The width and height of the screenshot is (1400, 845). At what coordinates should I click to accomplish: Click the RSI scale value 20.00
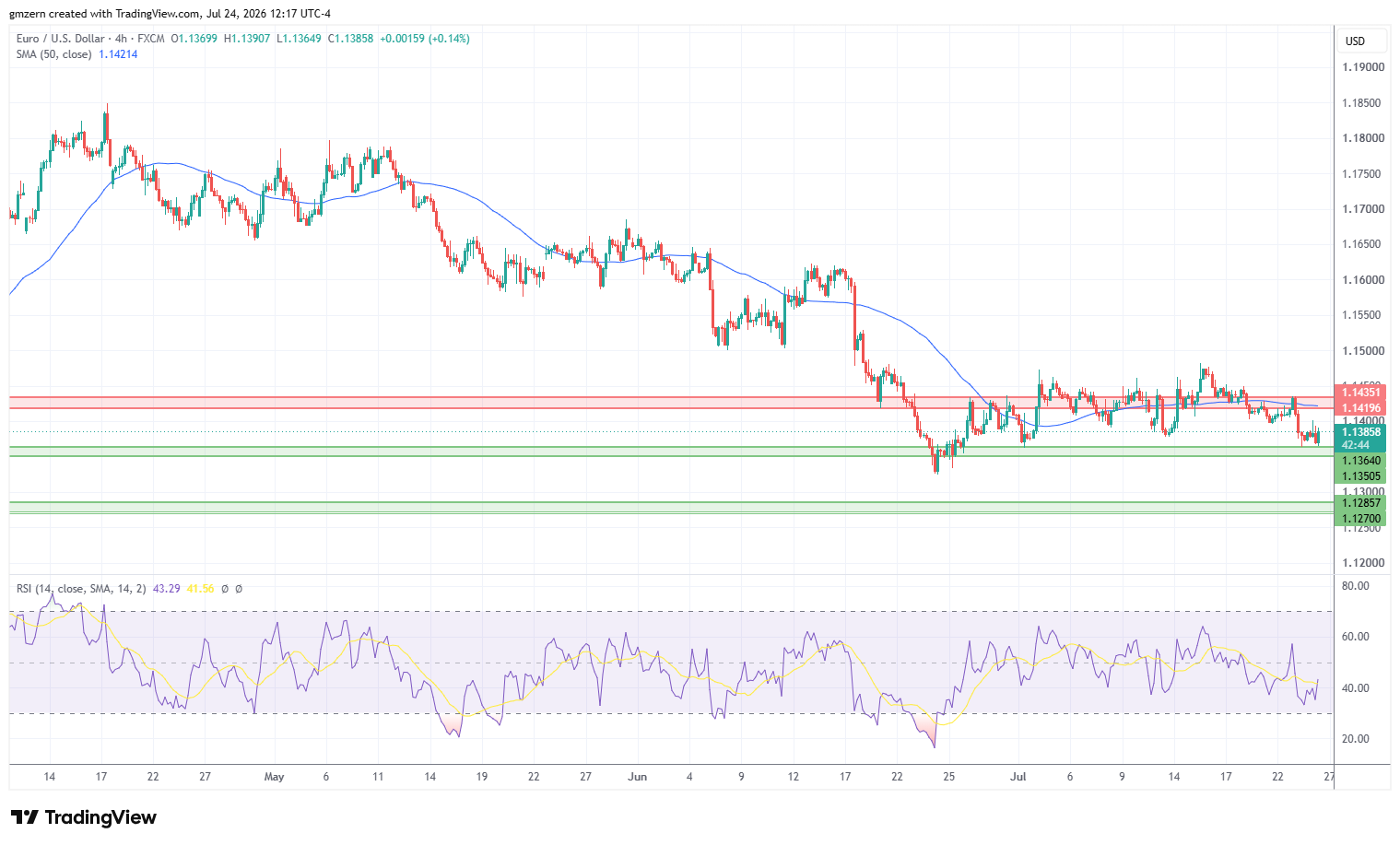(x=1356, y=739)
